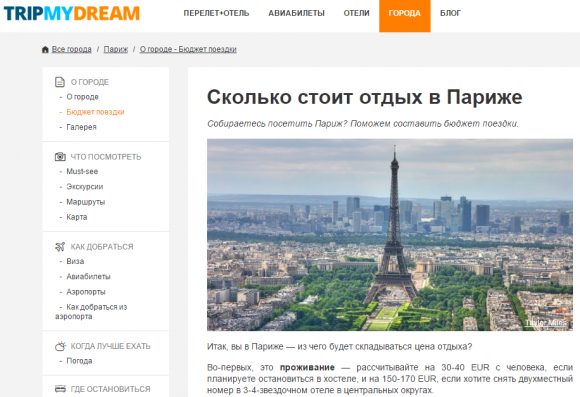Click the КАК ДОБРАТЬСЯ section heading
The width and height of the screenshot is (580, 397).
102,247
